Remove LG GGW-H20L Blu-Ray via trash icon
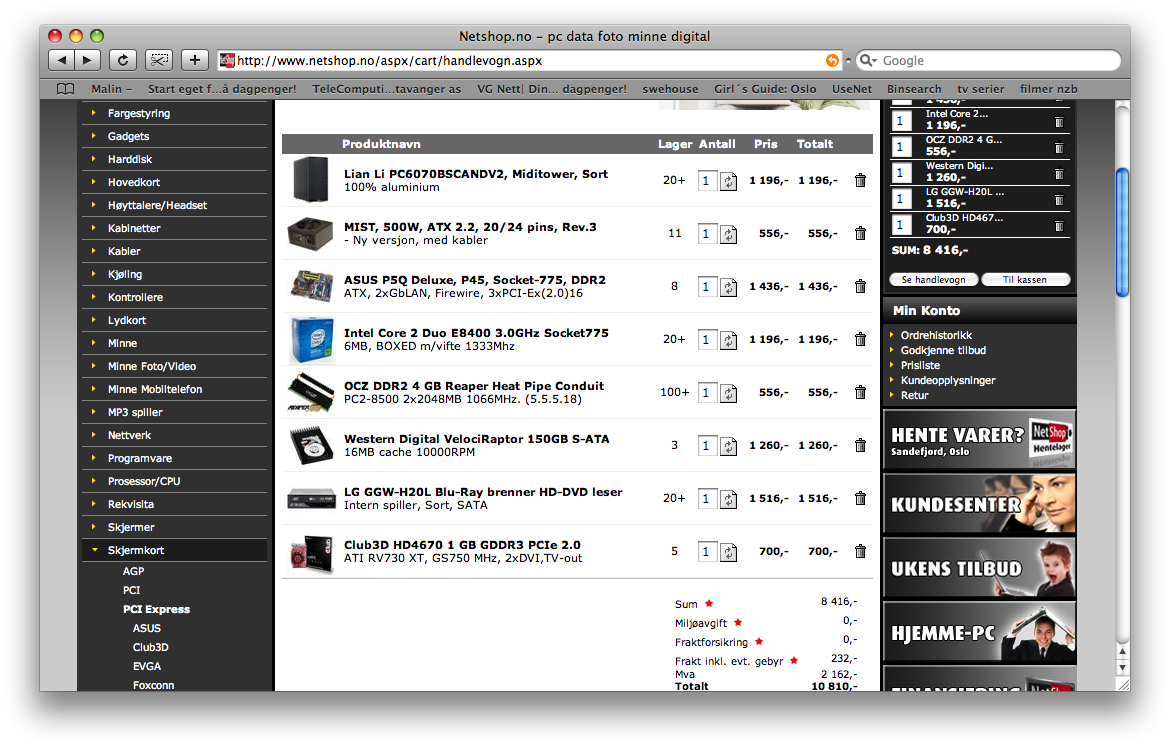1170x746 pixels. [860, 498]
